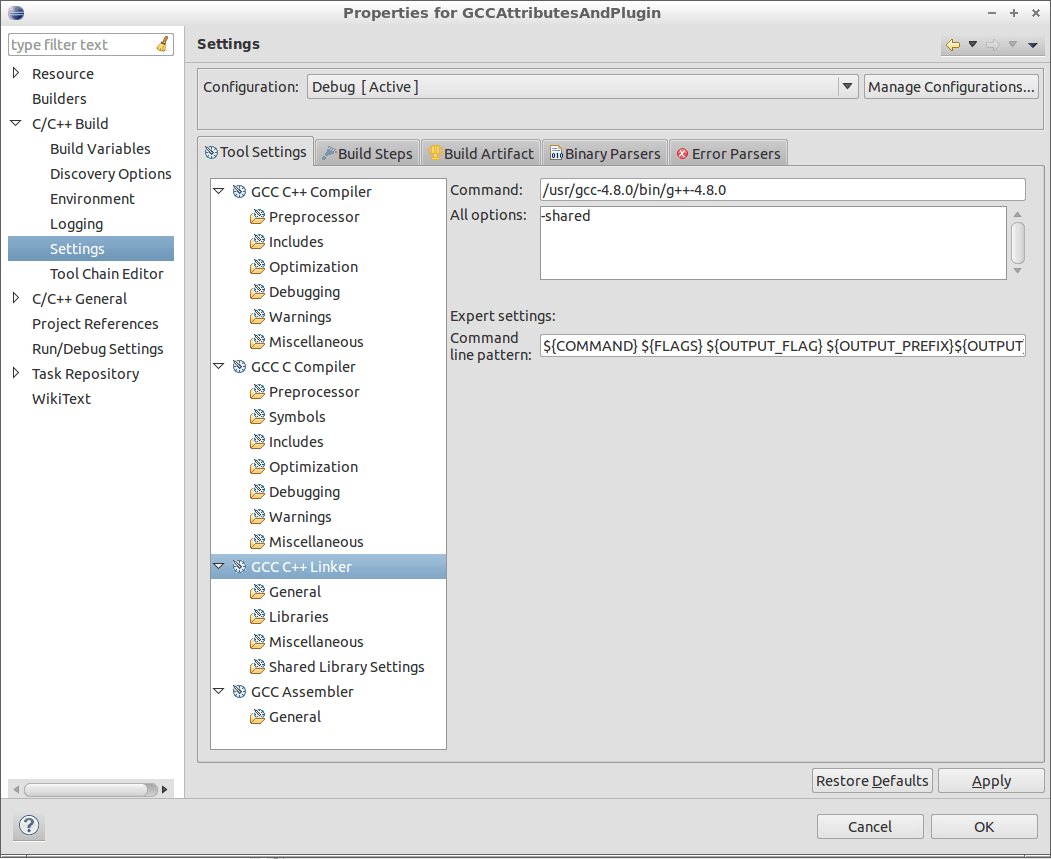Click icon beside Linker Libraries option
Image resolution: width=1051 pixels, height=859 pixels.
[257, 616]
